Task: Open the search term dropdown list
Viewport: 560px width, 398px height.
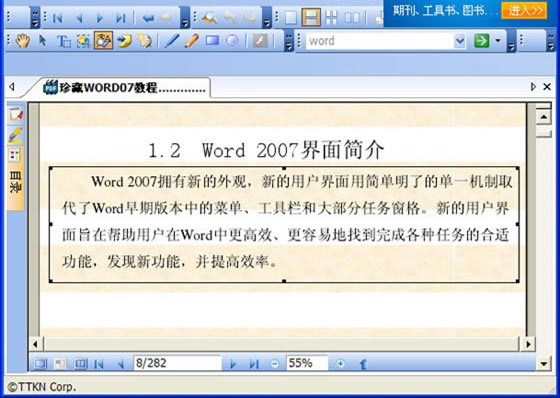Action: [x=460, y=41]
